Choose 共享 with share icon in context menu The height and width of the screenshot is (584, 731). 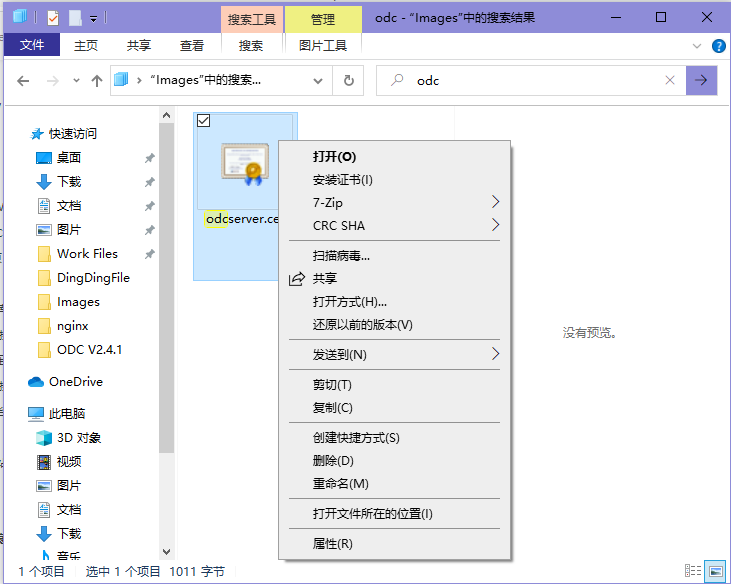pos(394,278)
